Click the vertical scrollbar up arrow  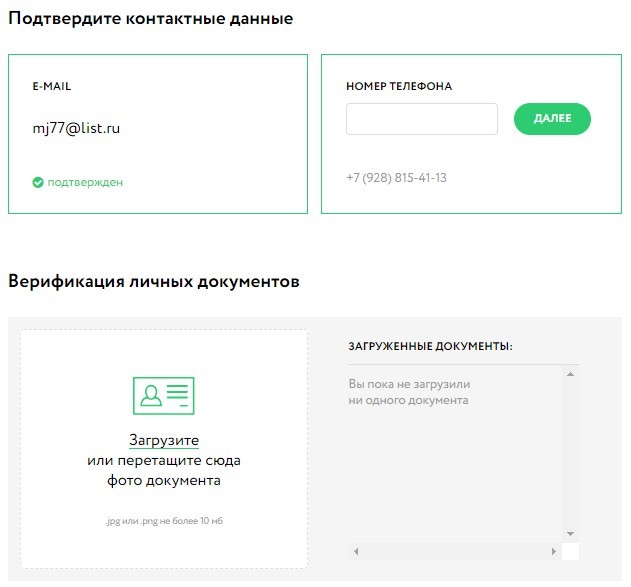[x=570, y=374]
